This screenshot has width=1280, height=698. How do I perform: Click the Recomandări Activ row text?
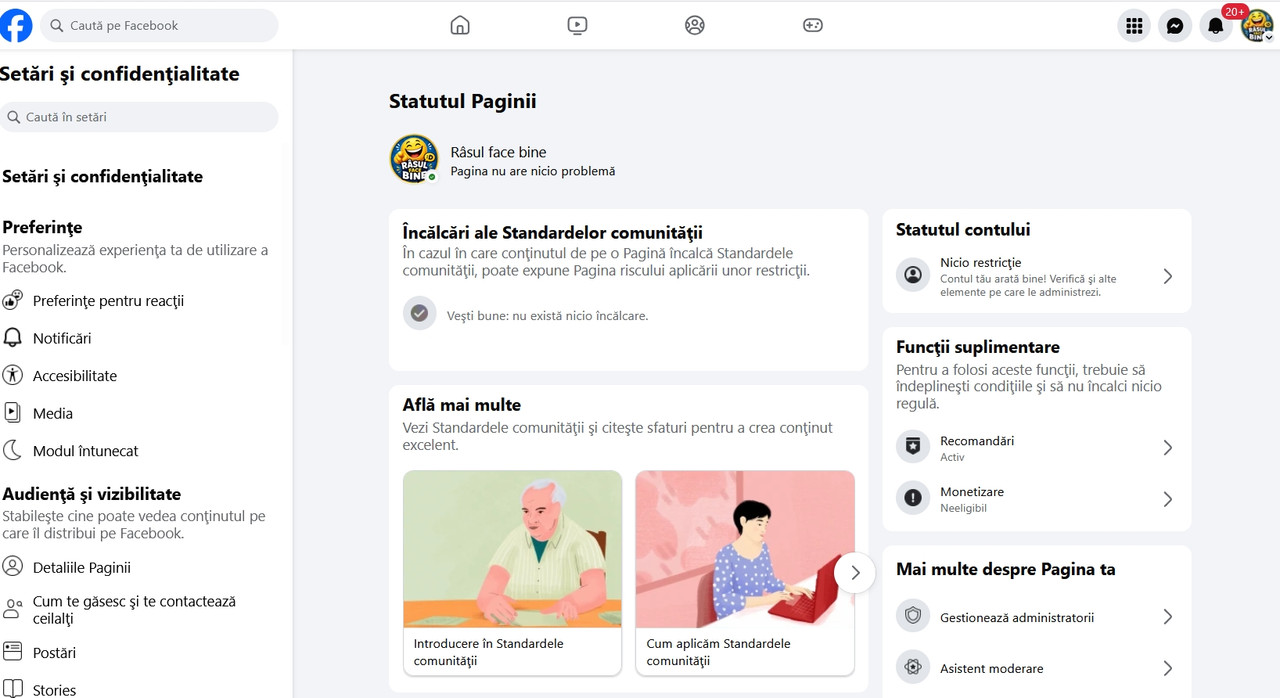coord(977,448)
